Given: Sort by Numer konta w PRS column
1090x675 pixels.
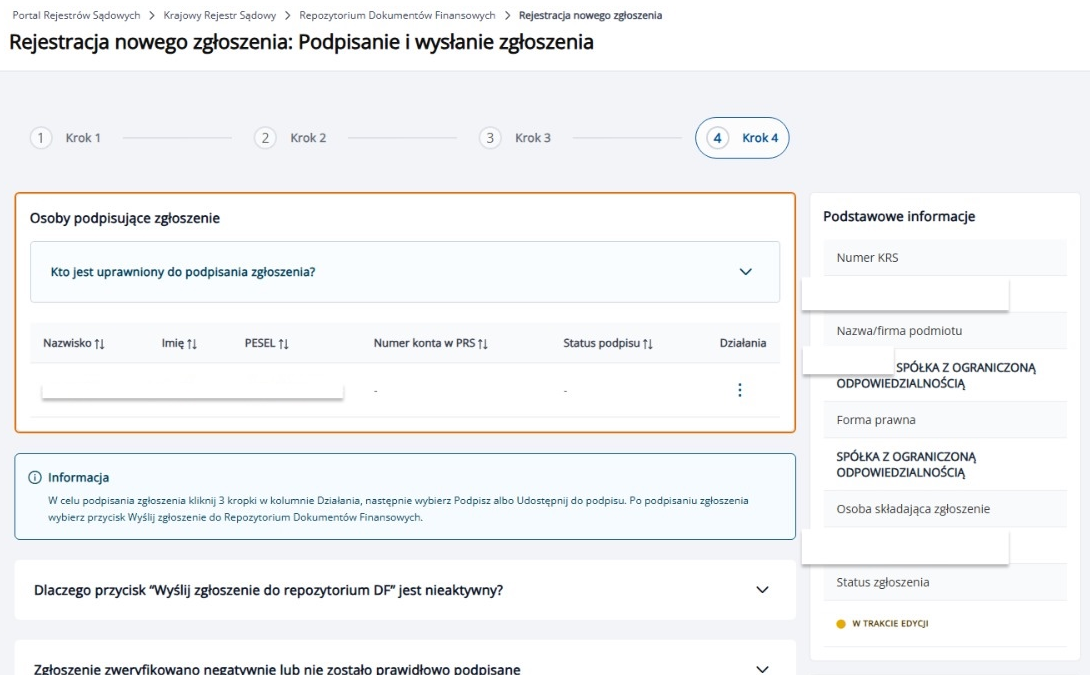Looking at the screenshot, I should pos(430,343).
